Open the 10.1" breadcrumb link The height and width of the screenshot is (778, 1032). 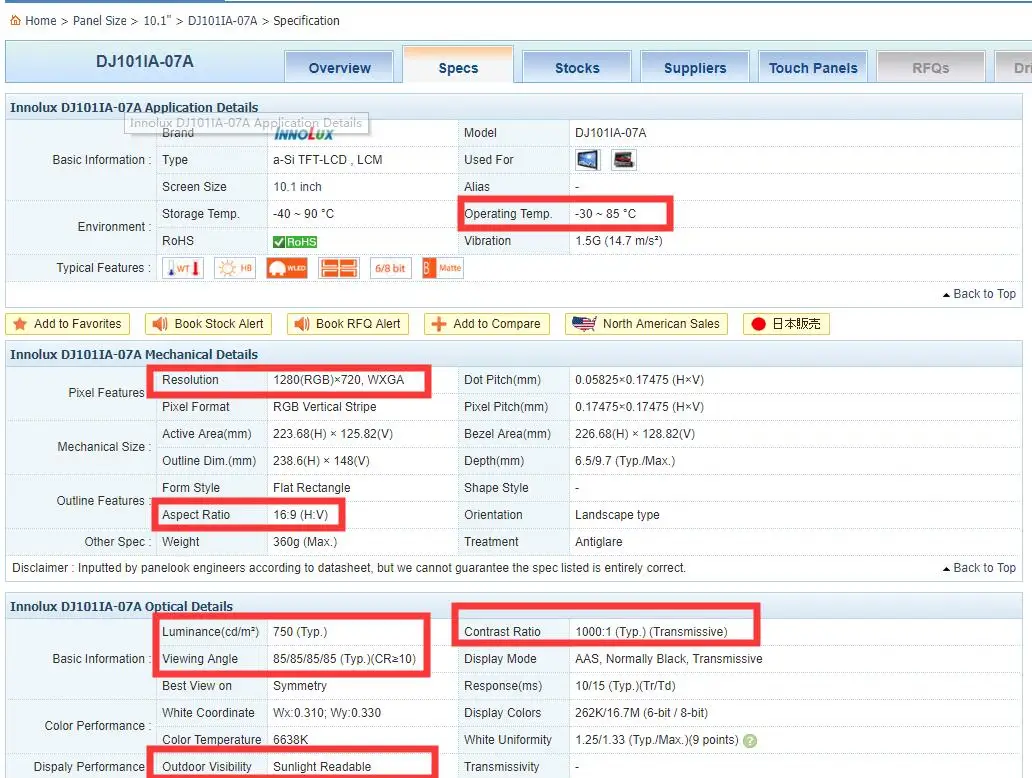157,20
